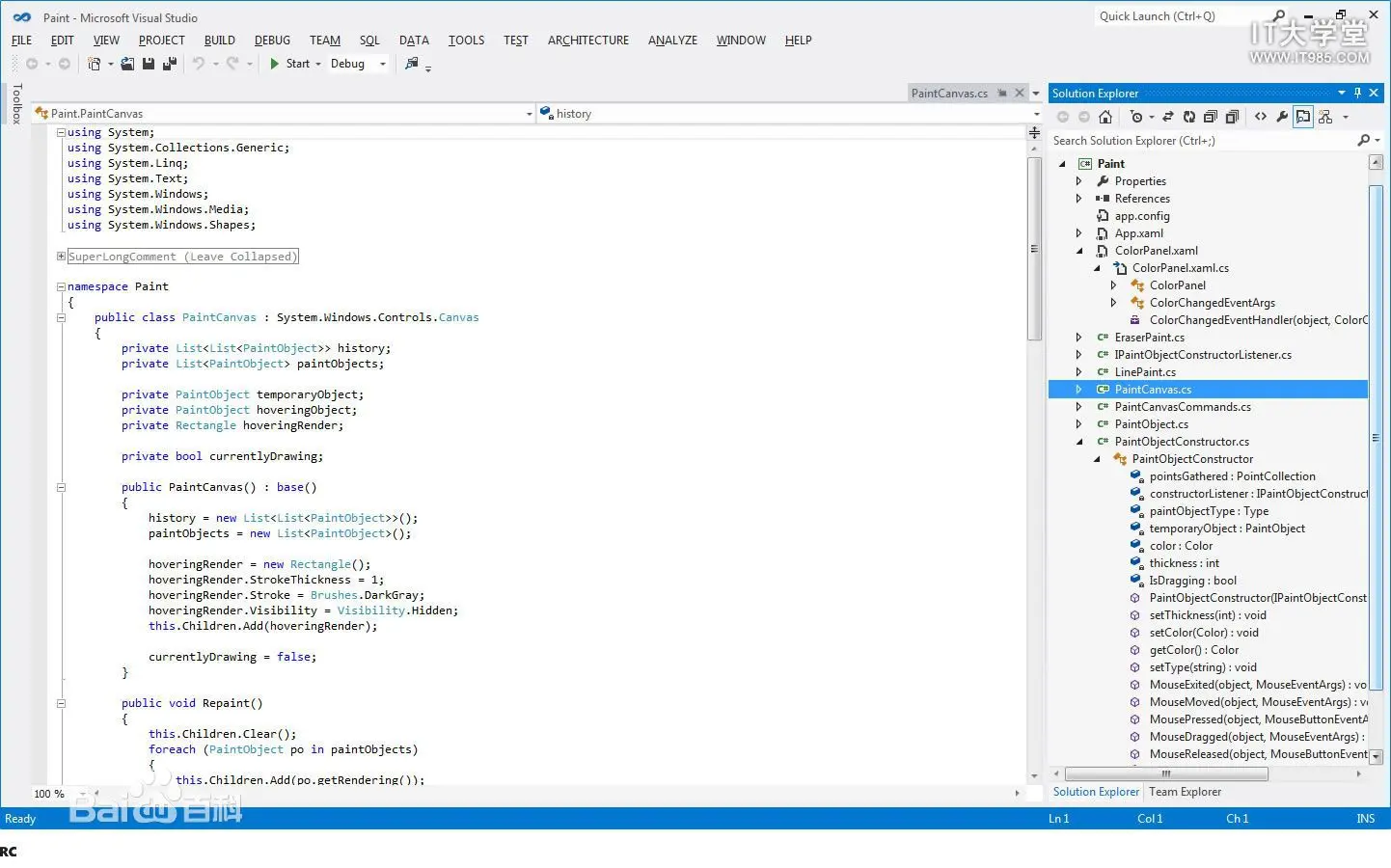Expand the Properties node in Solution Explorer

tap(1079, 181)
